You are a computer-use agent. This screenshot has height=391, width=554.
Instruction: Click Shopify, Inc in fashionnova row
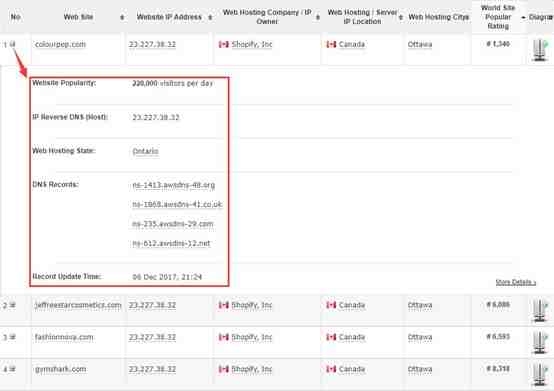coord(252,337)
